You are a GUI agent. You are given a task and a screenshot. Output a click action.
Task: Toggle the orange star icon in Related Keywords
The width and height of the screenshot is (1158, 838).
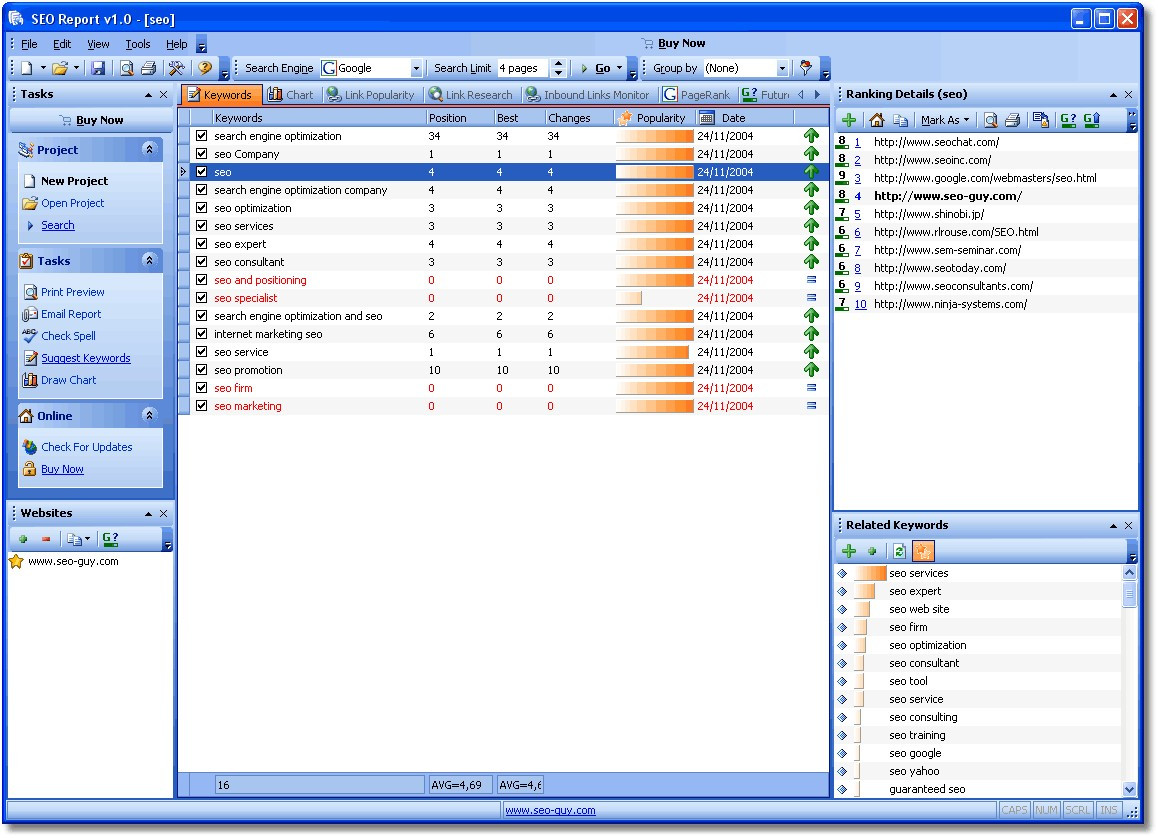pyautogui.click(x=923, y=551)
